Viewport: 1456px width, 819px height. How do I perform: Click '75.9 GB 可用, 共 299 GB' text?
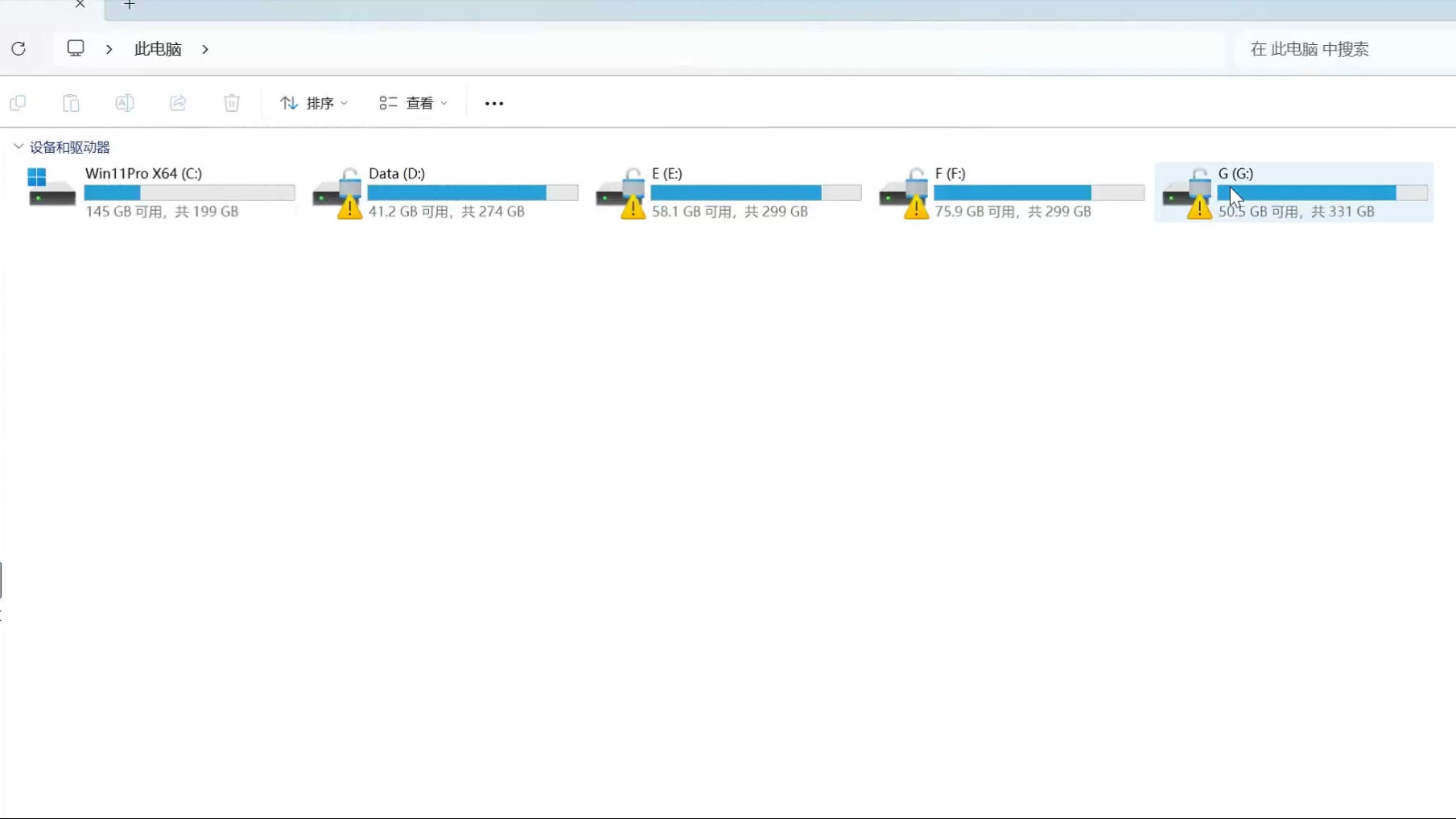1013,212
